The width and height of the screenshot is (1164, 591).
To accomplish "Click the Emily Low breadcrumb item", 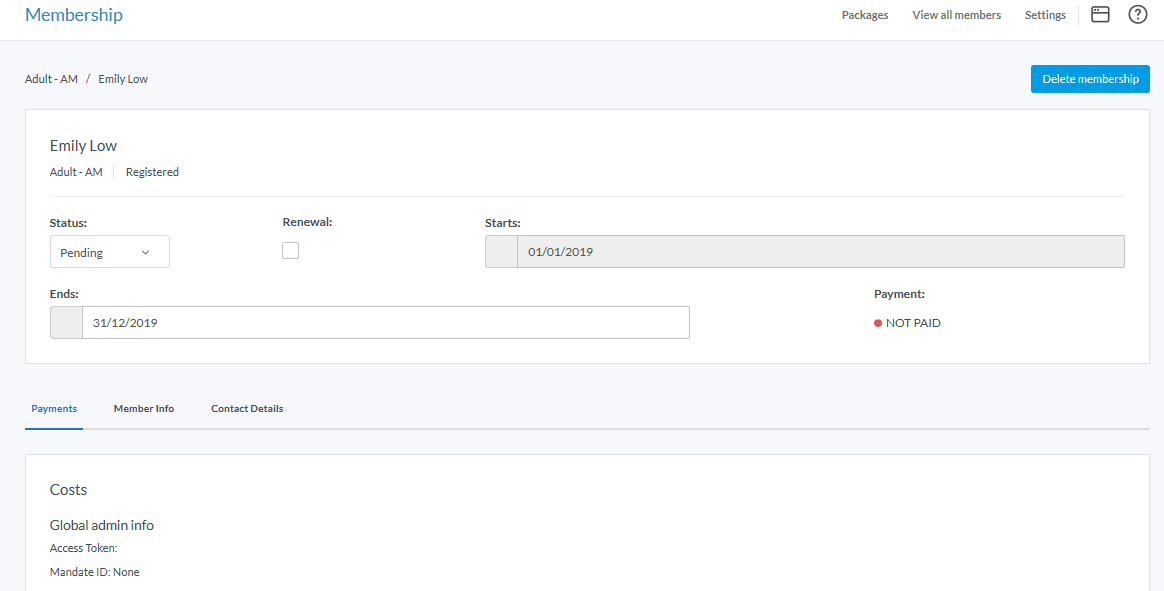I will 123,79.
